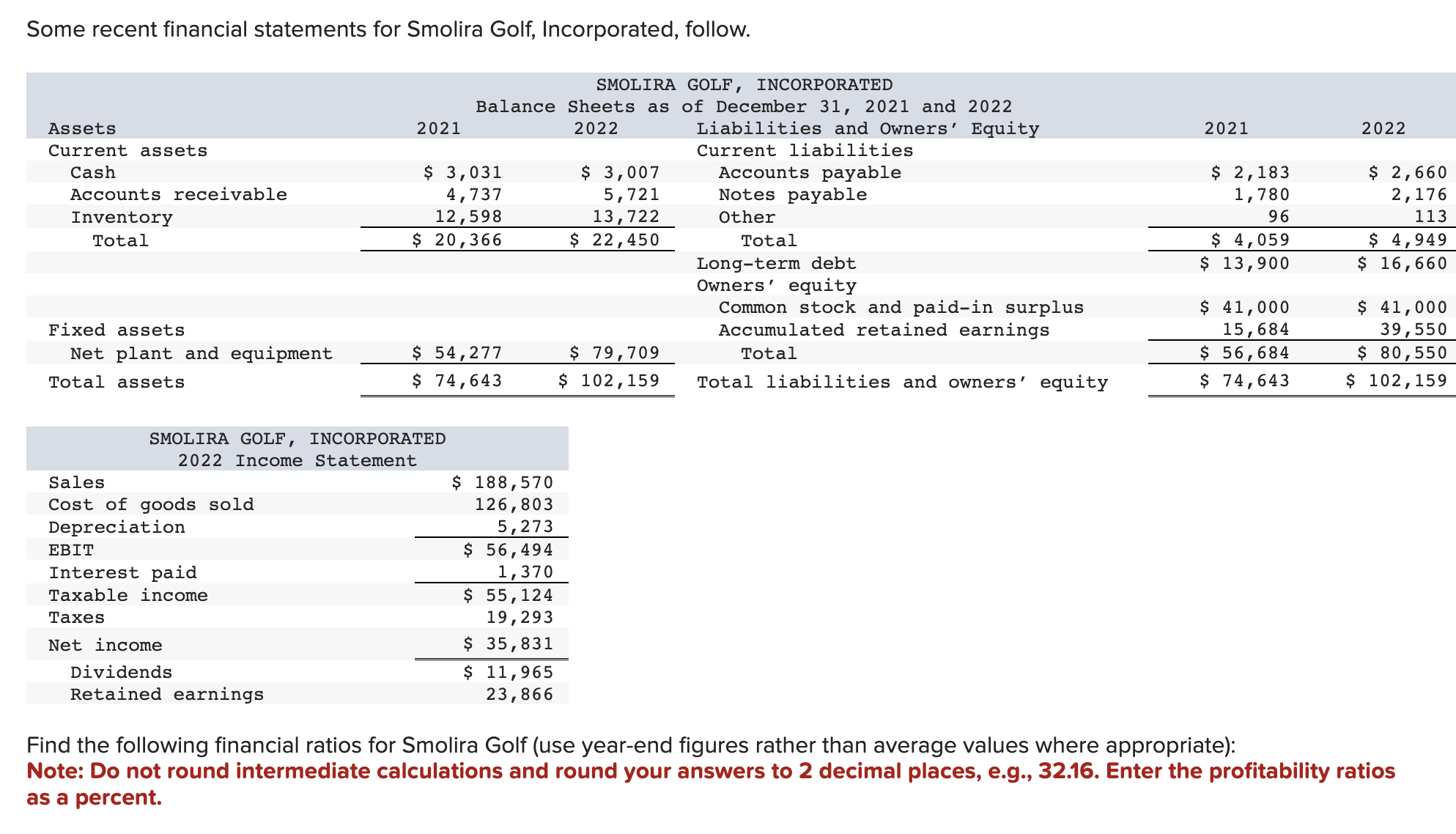Select the Notes payable row label
The image size is (1456, 834).
(793, 194)
